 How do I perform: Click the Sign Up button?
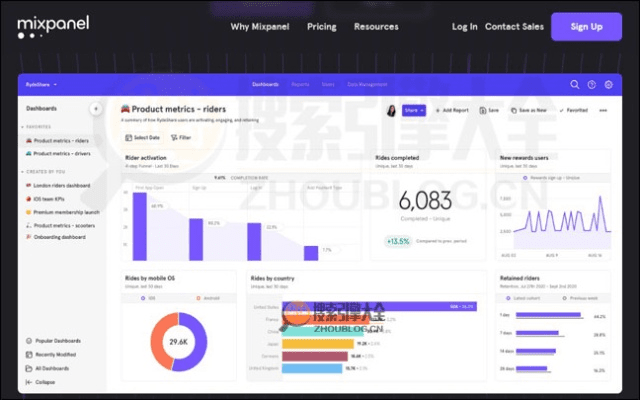[586, 27]
